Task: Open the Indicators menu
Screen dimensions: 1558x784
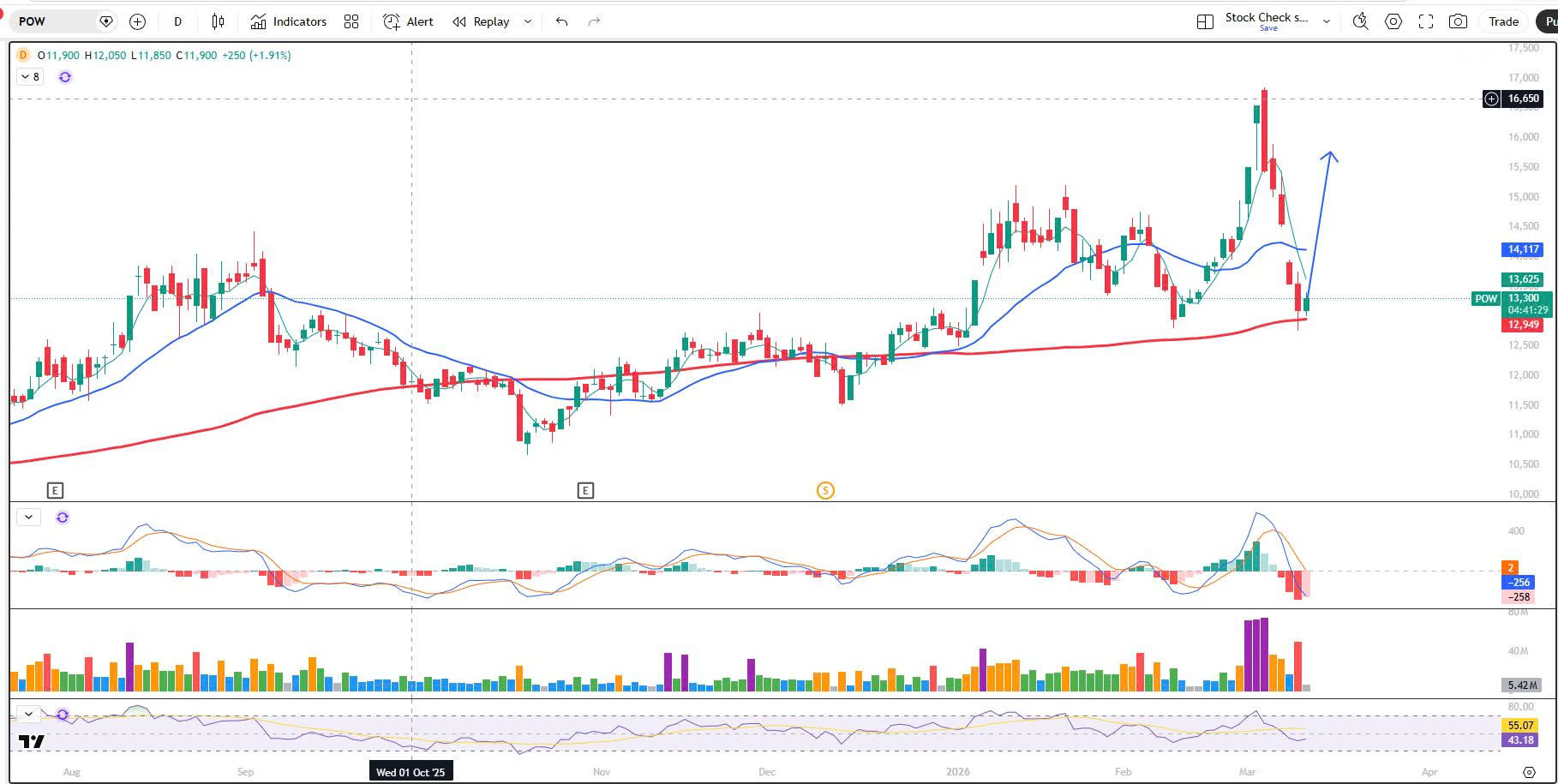Action: click(289, 21)
